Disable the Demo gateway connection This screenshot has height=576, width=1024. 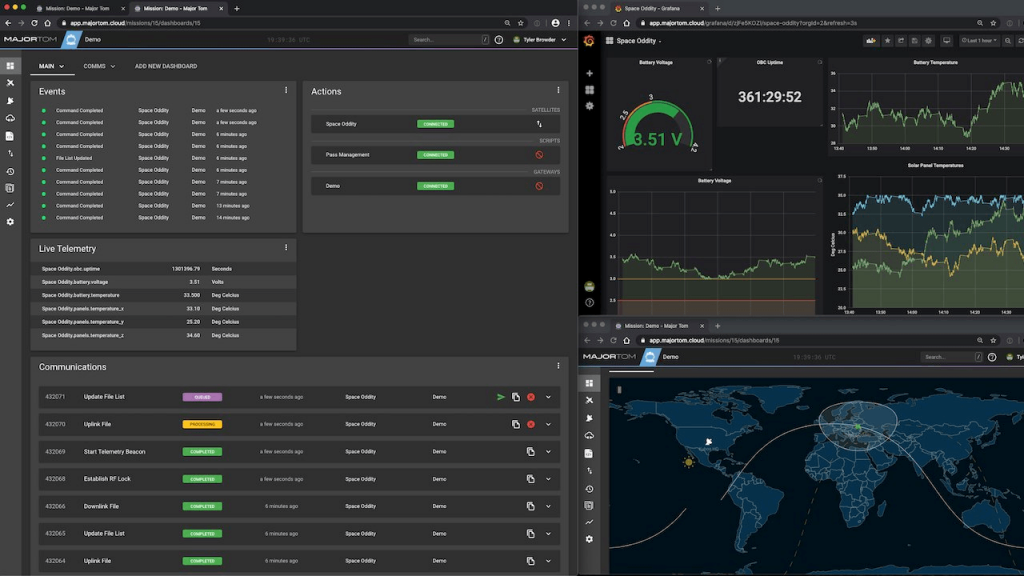pyautogui.click(x=539, y=186)
